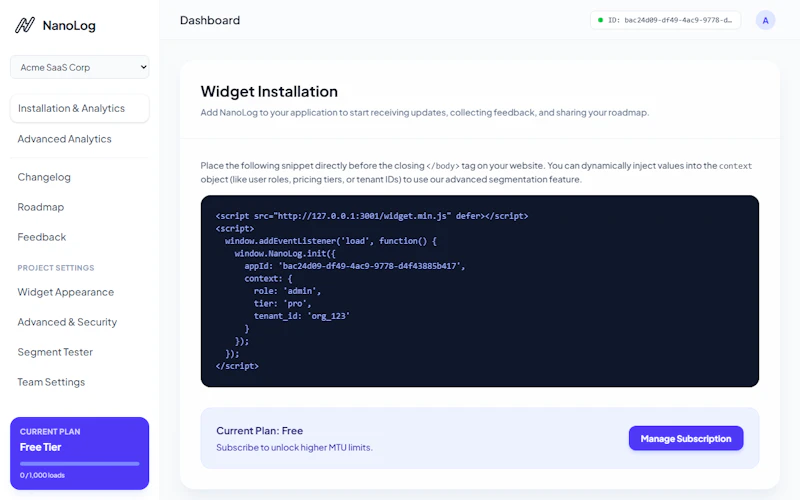Click the tenant_id: 'org_123' line
The image size is (800, 500).
[302, 316]
